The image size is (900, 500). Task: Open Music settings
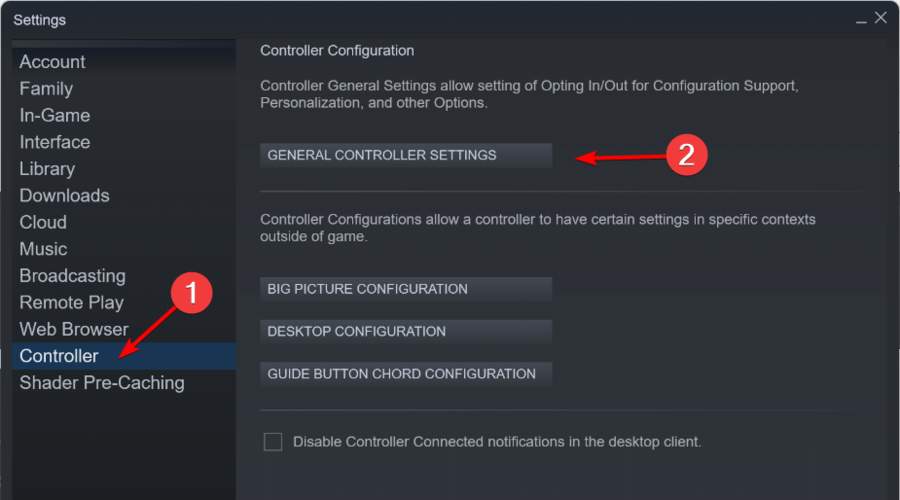pos(43,249)
